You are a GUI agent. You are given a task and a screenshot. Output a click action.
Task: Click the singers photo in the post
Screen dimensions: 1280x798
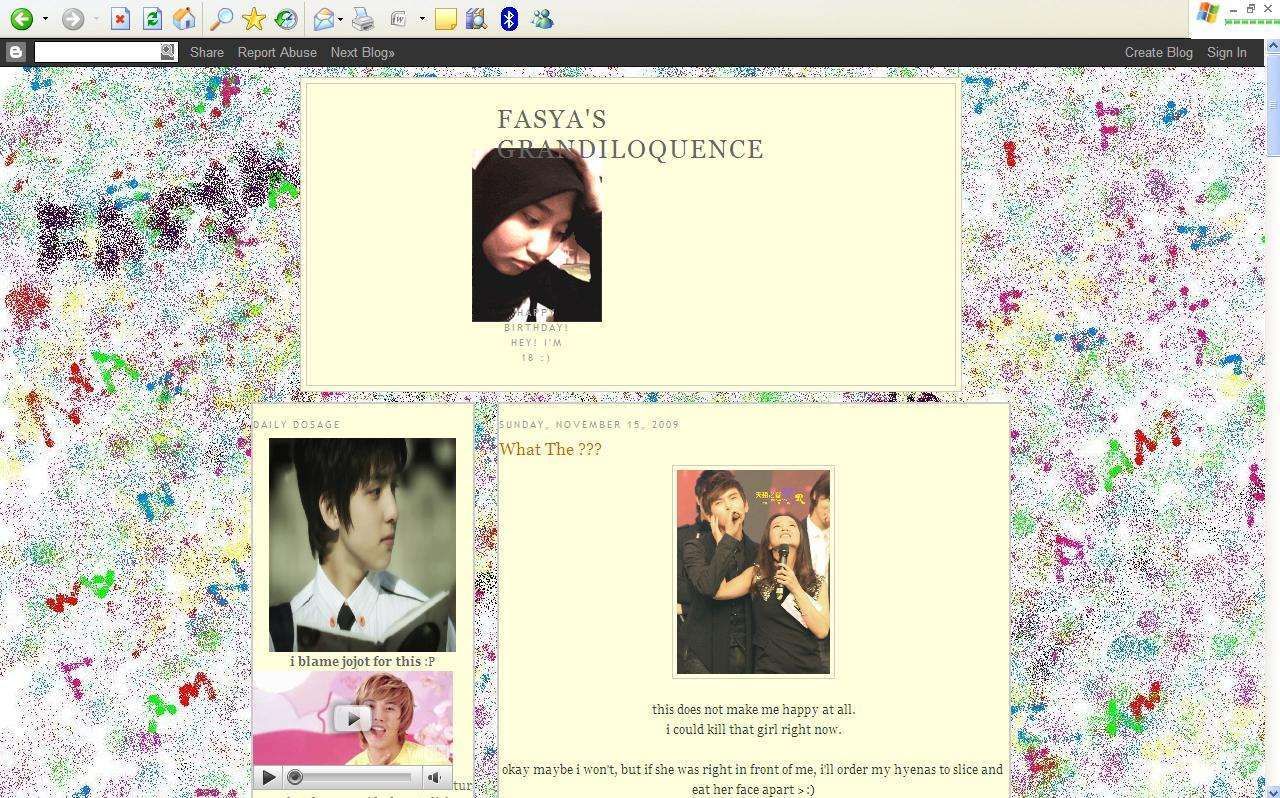753,572
